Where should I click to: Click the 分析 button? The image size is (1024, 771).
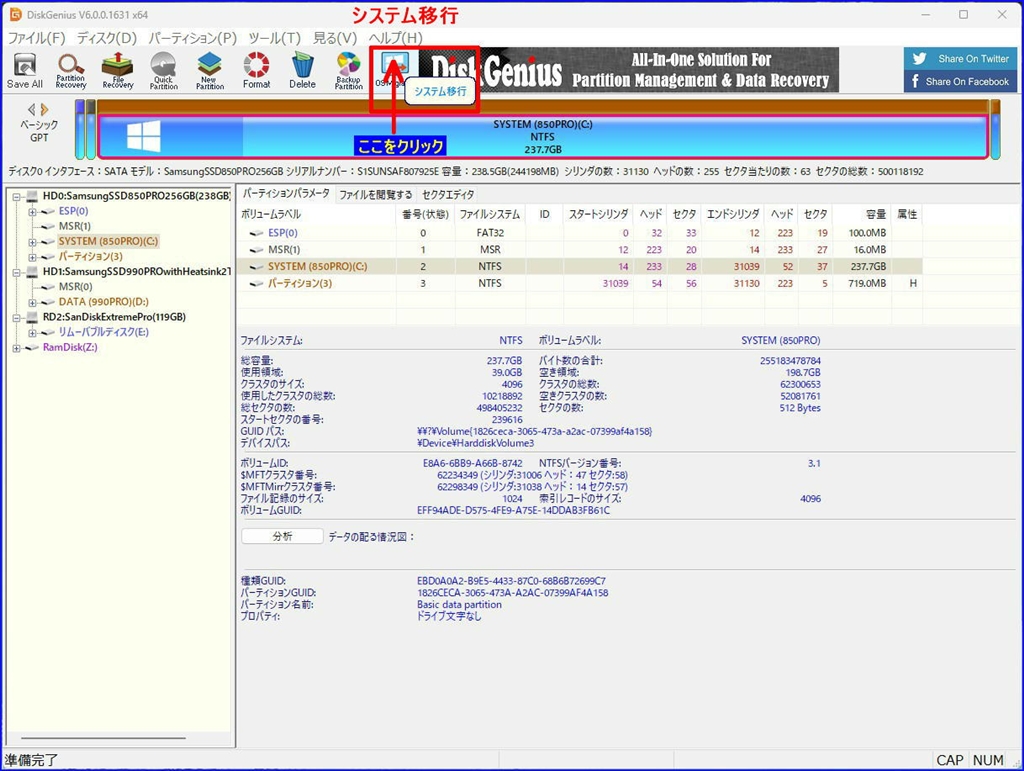click(x=282, y=536)
